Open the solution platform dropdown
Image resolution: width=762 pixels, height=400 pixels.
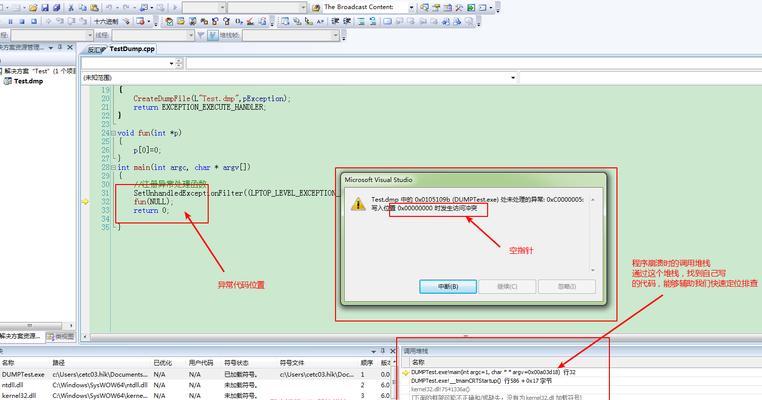[303, 8]
